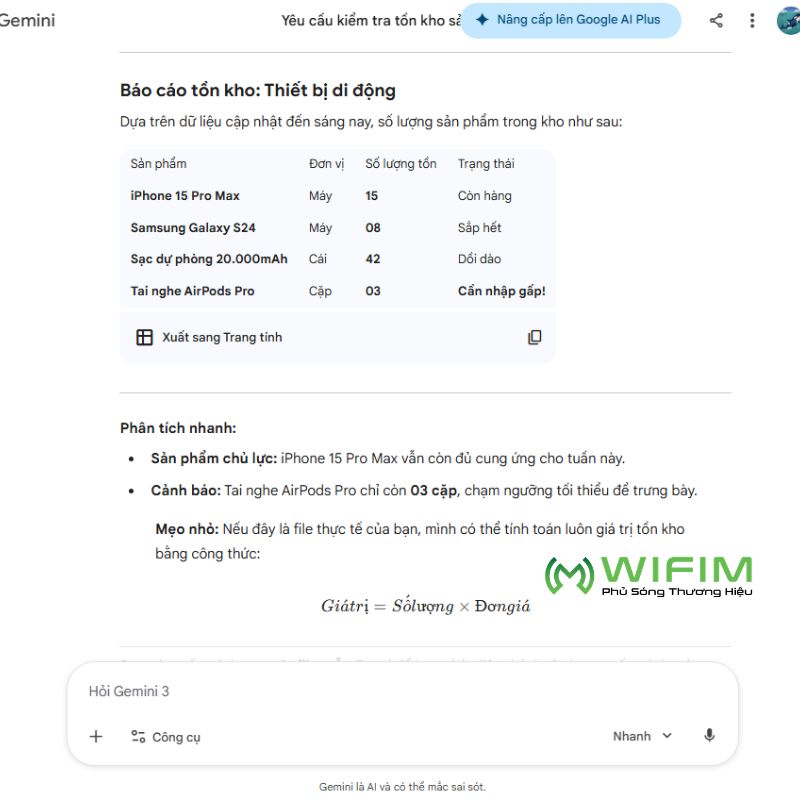Click the Gemini logo text
Viewport: 800px width, 800px height.
27,20
